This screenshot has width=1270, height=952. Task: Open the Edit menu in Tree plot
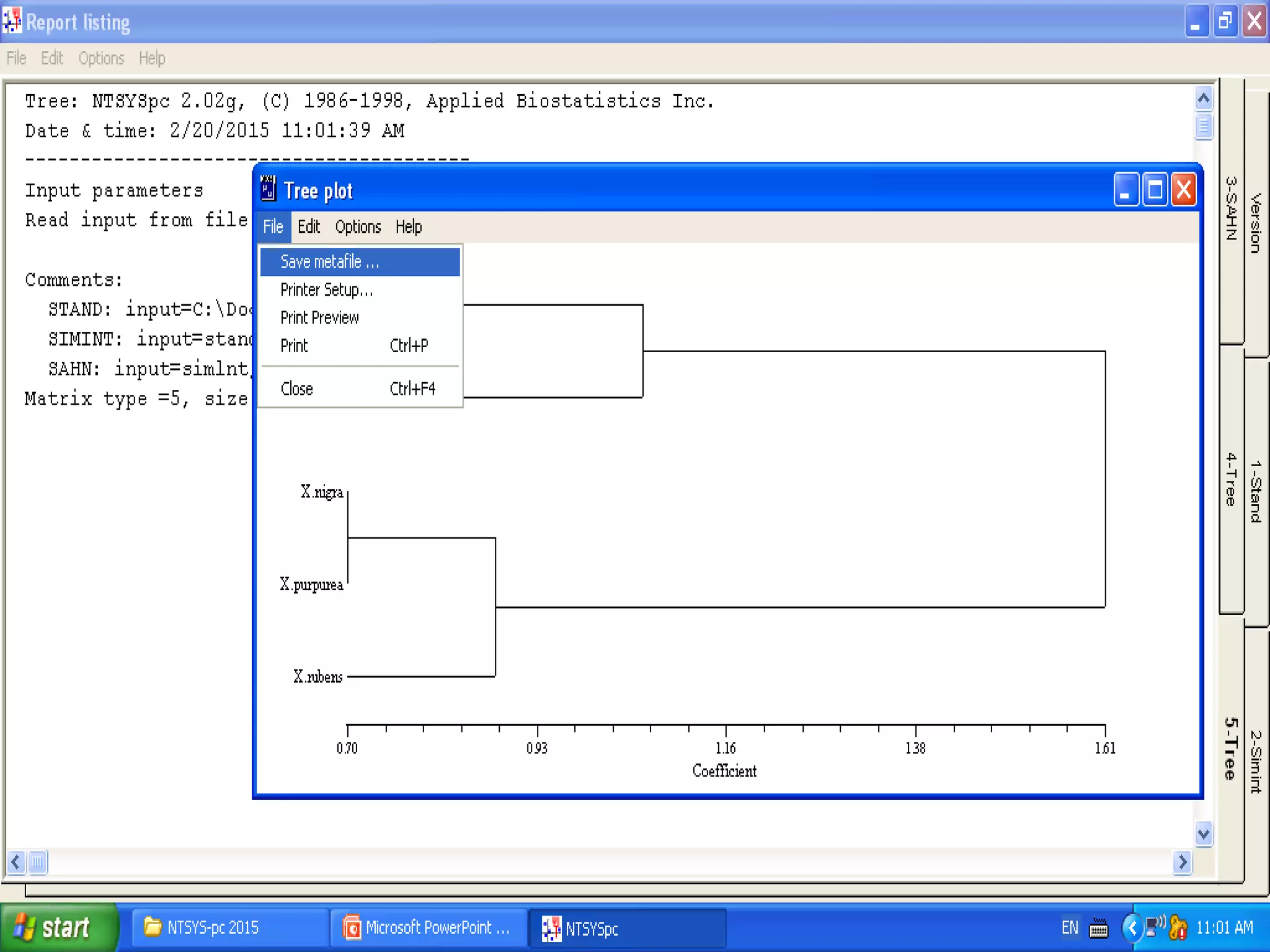(x=308, y=227)
